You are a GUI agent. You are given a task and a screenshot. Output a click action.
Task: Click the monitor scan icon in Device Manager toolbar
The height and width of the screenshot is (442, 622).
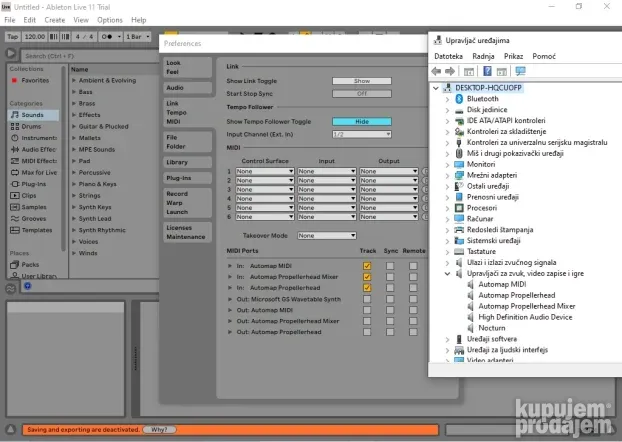point(520,71)
